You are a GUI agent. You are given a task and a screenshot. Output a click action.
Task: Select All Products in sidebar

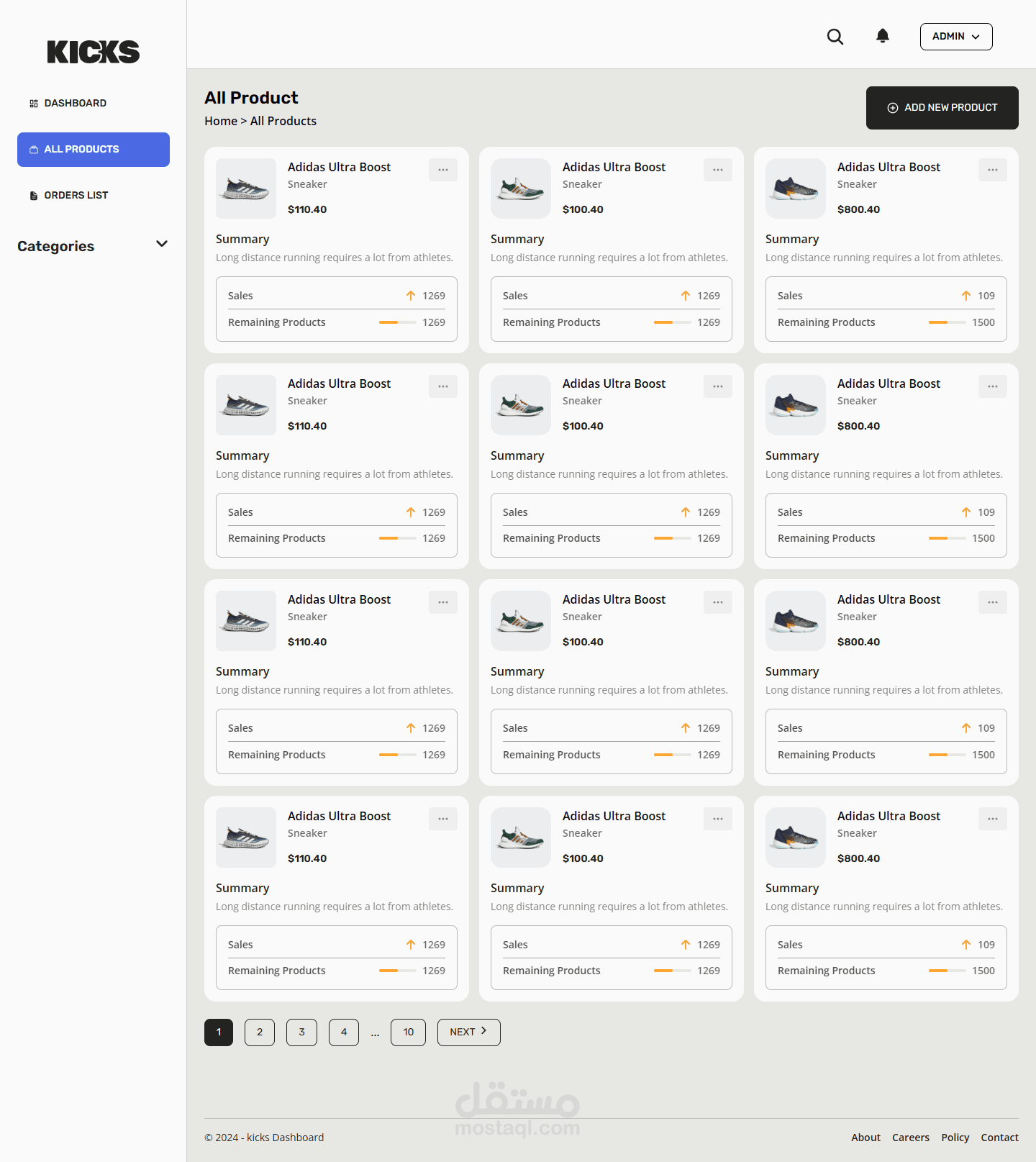(94, 150)
